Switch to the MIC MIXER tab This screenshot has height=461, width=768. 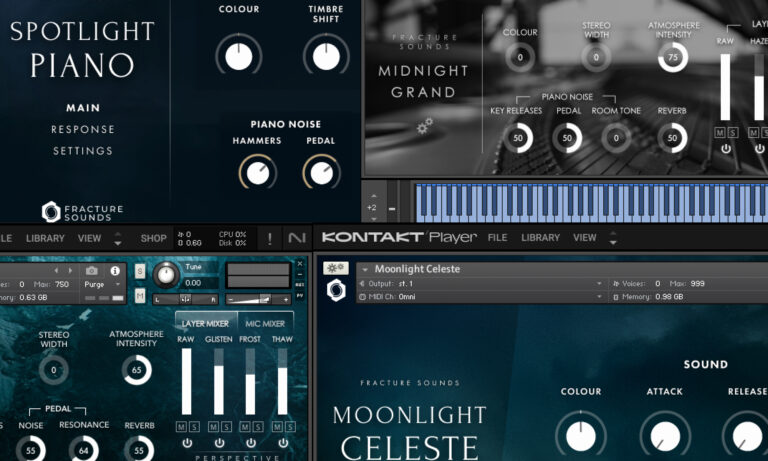(x=265, y=323)
